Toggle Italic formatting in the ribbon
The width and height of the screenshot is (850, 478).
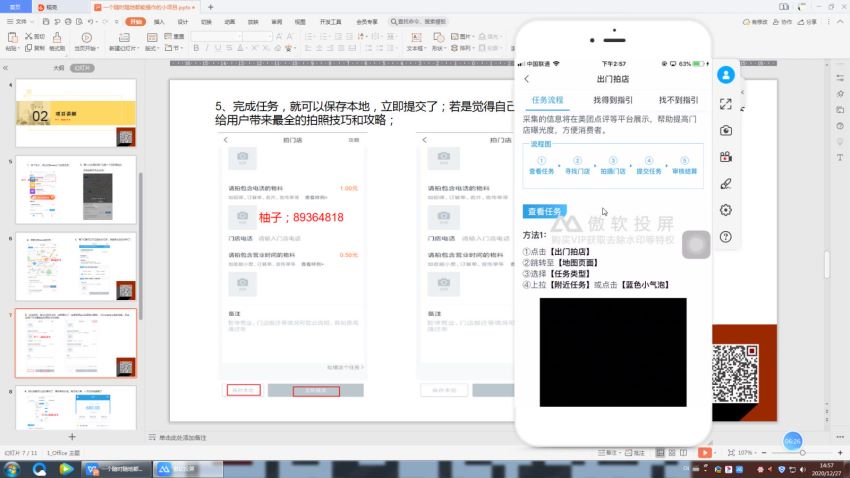pos(207,48)
